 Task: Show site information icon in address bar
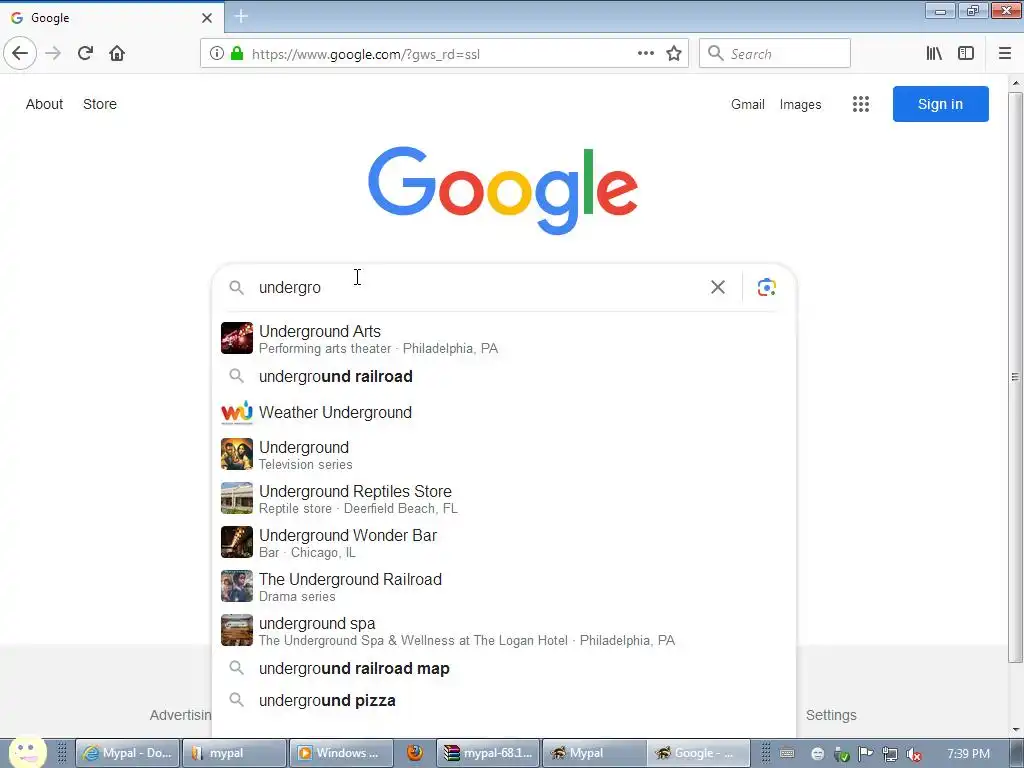217,54
